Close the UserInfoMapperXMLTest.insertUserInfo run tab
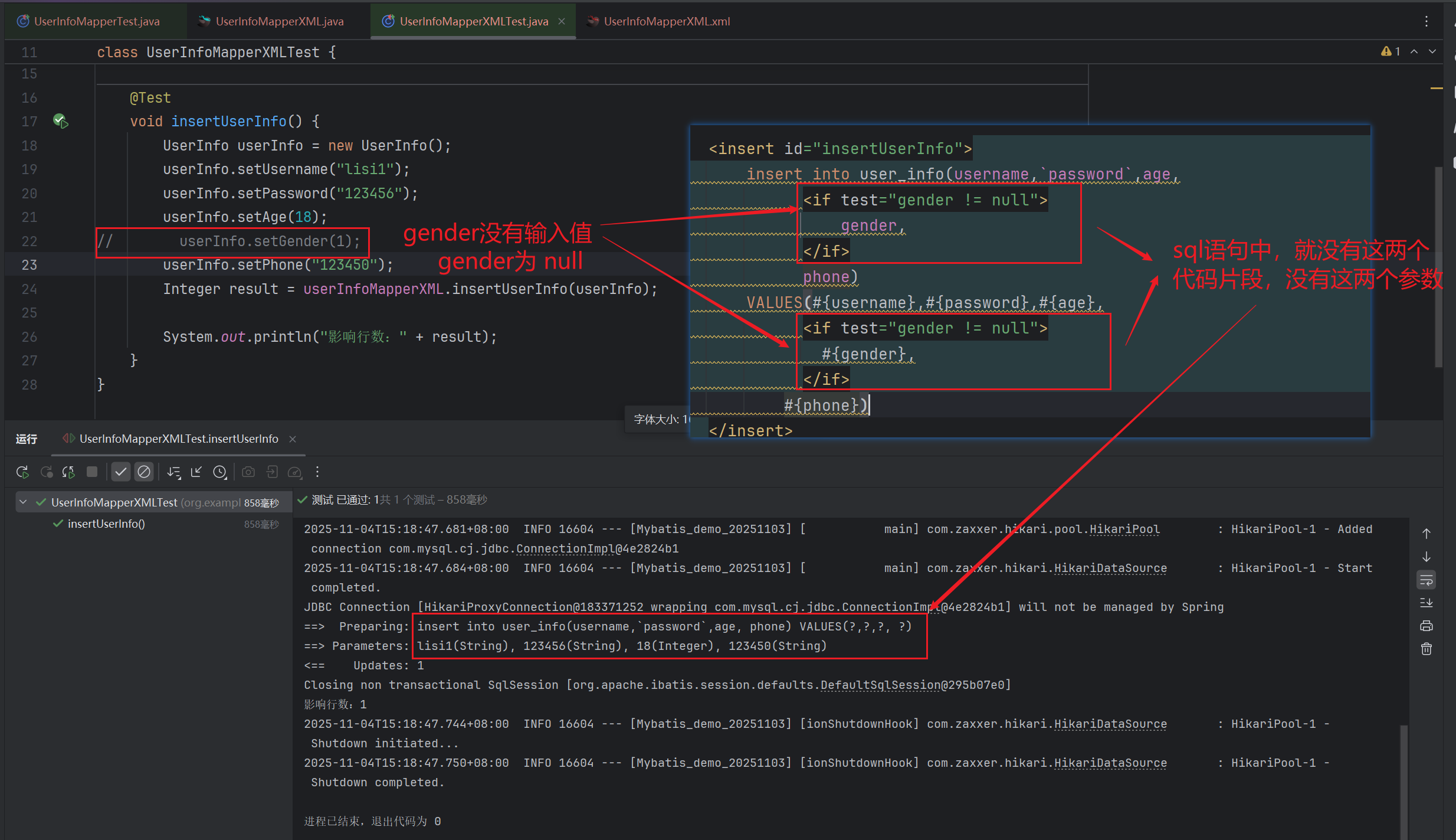This screenshot has height=840, width=1456. click(x=293, y=439)
